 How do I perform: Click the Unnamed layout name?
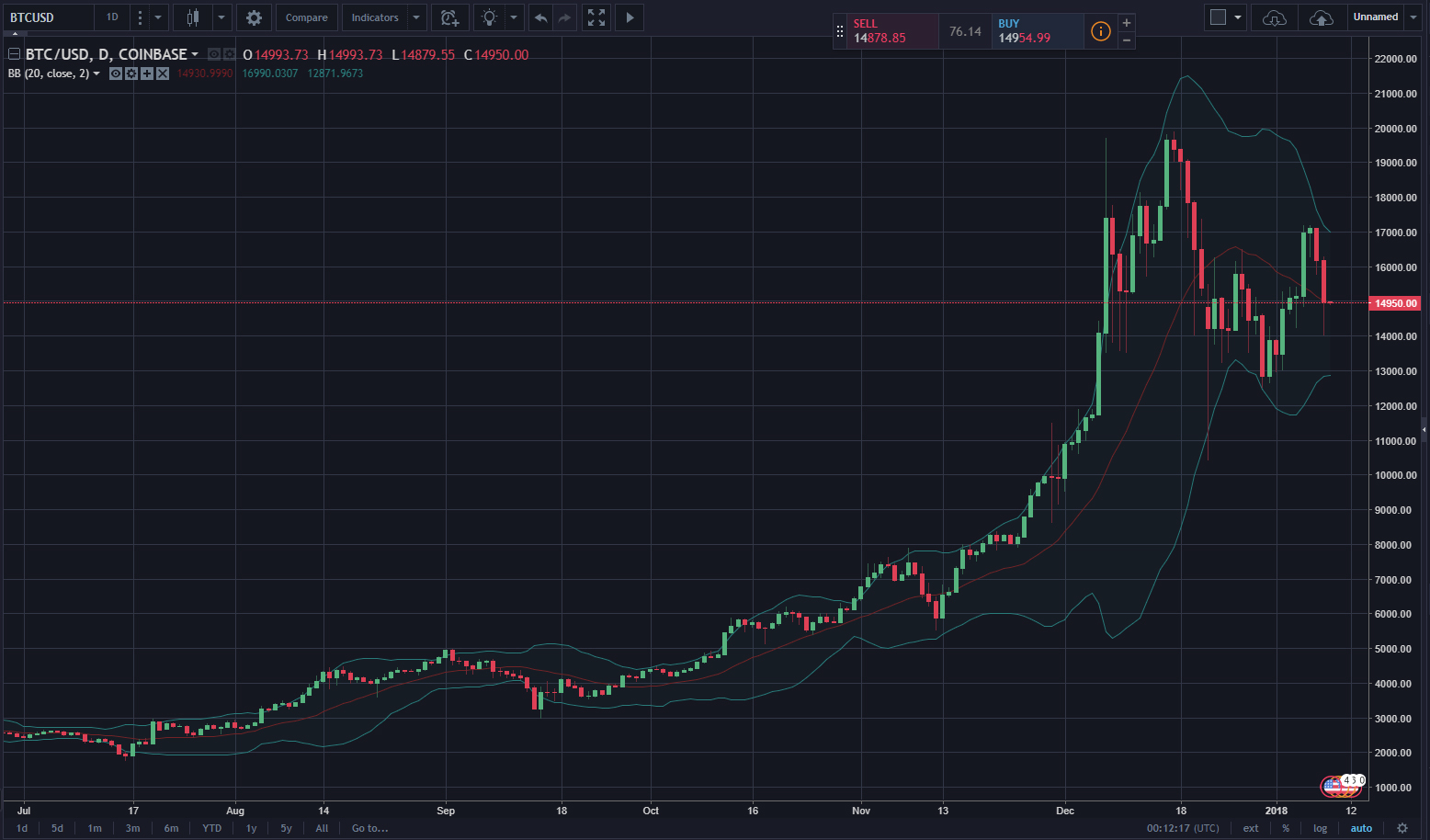1376,17
